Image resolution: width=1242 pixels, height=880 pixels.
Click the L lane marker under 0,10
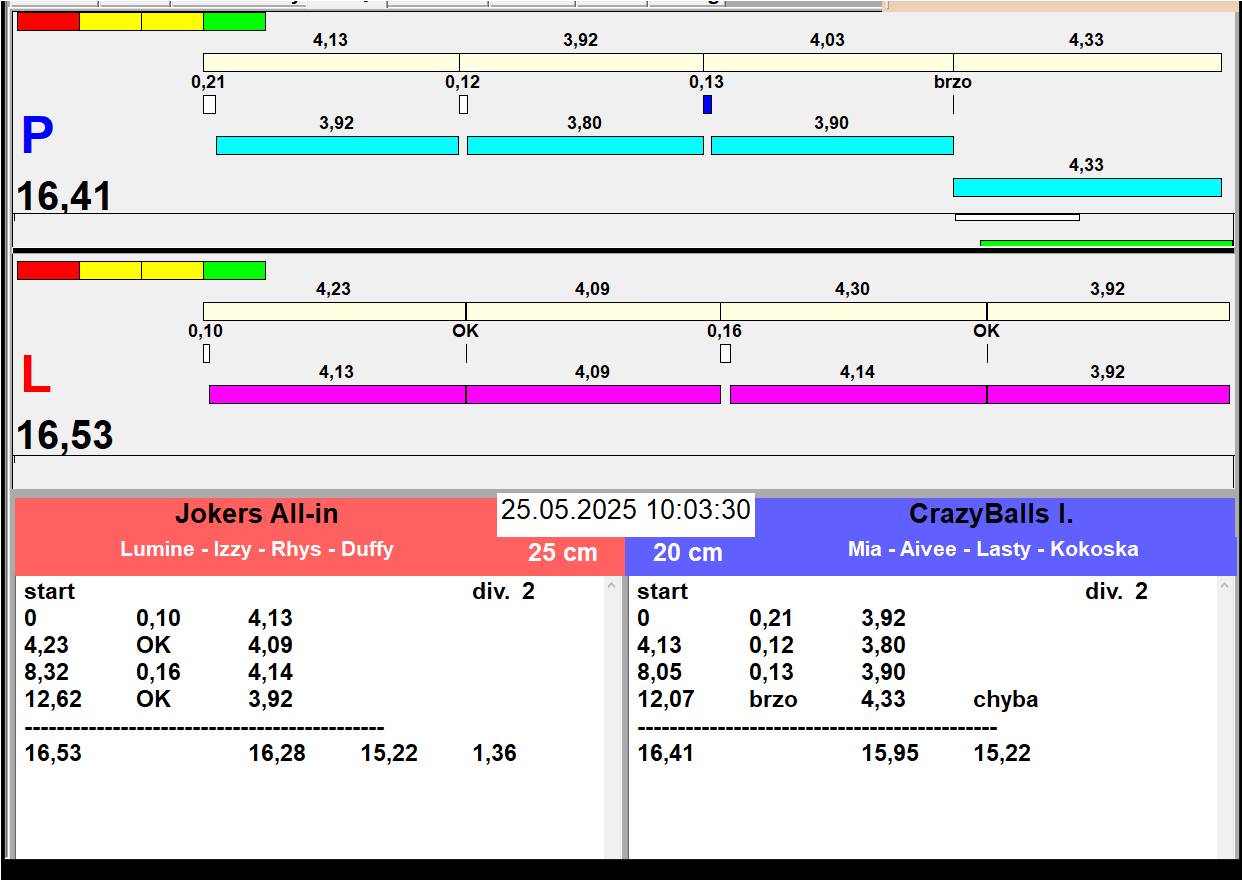click(x=206, y=353)
